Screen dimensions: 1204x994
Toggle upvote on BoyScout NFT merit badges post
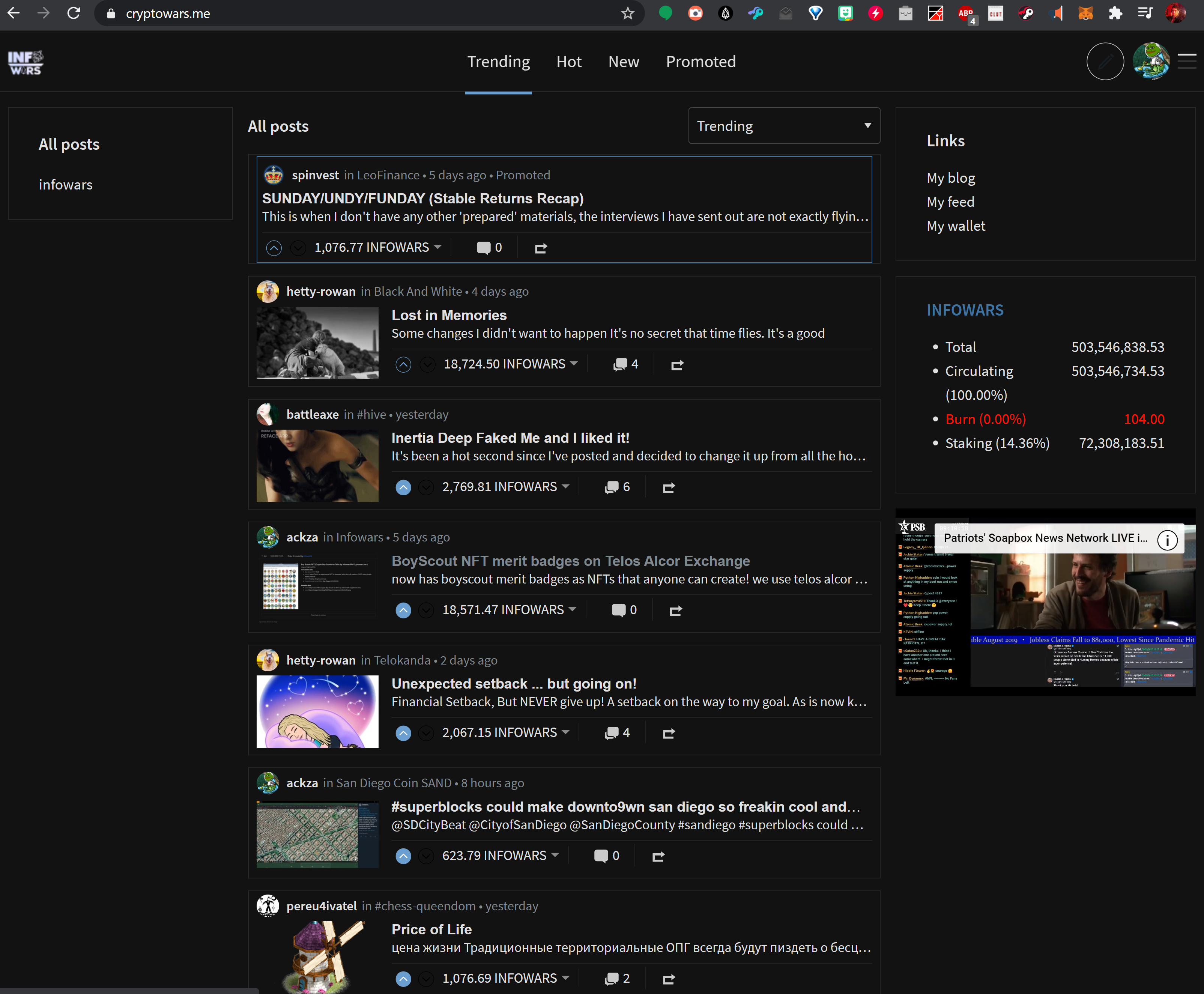(403, 611)
